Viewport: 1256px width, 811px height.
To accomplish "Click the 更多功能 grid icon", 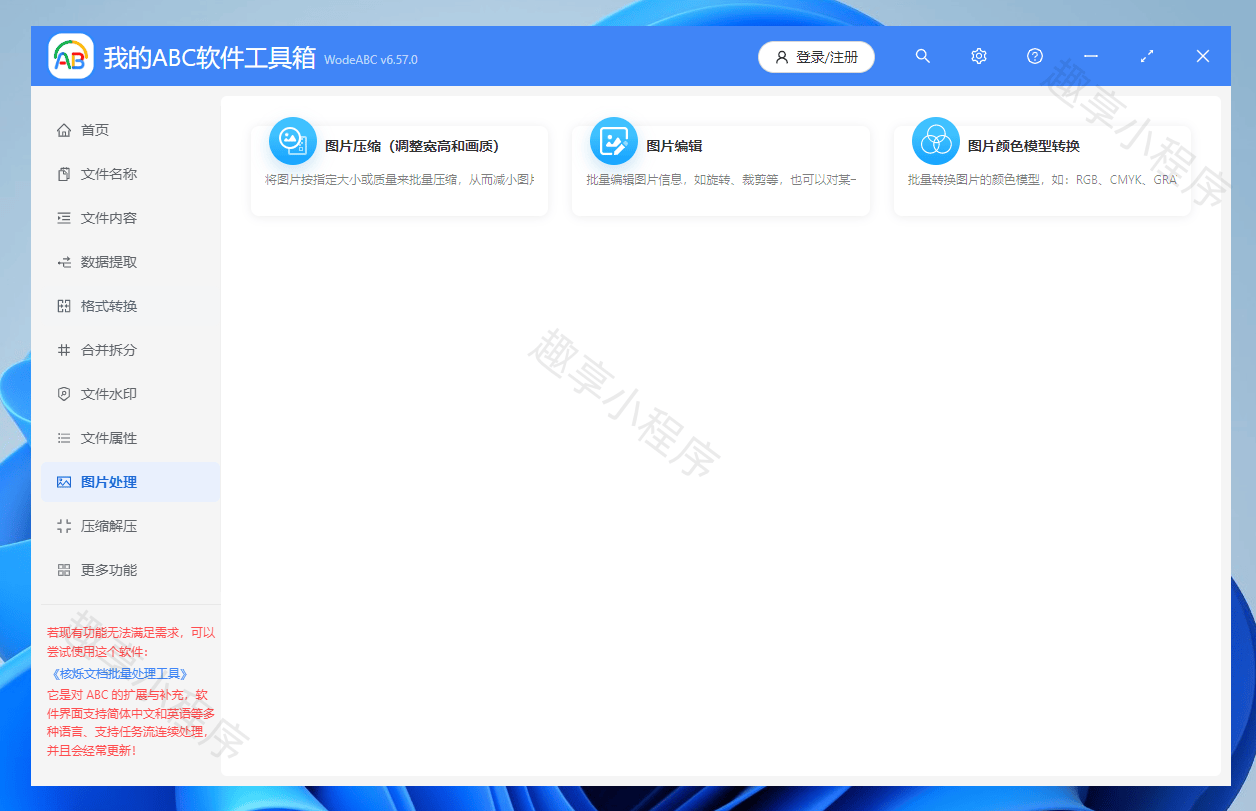I will (x=64, y=570).
